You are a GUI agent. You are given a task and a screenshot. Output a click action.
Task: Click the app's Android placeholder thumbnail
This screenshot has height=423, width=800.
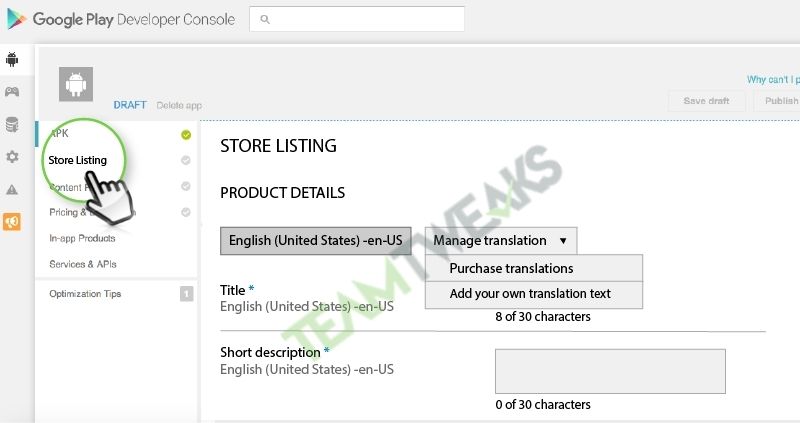[x=76, y=84]
